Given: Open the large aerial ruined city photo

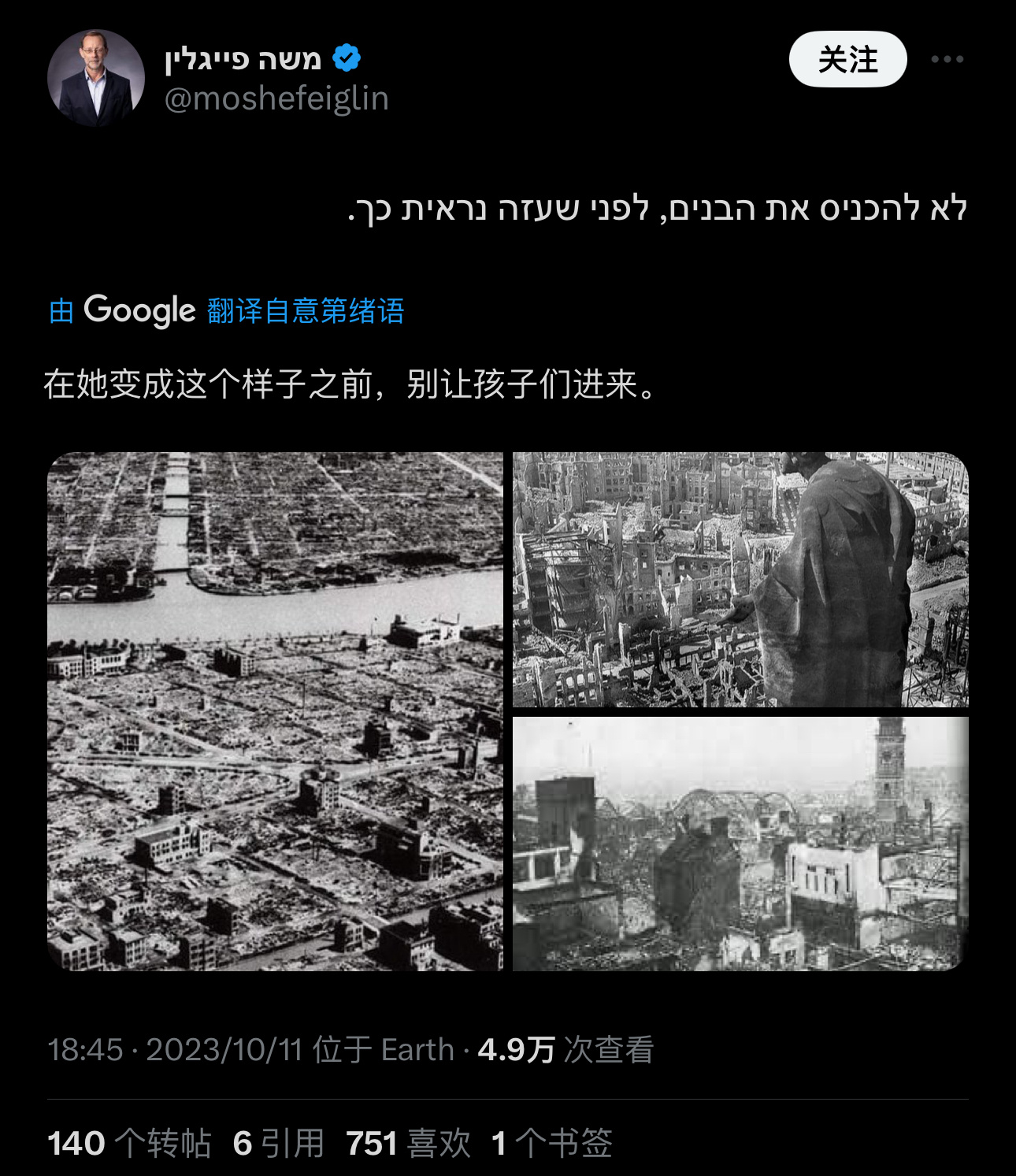Looking at the screenshot, I should pyautogui.click(x=275, y=711).
